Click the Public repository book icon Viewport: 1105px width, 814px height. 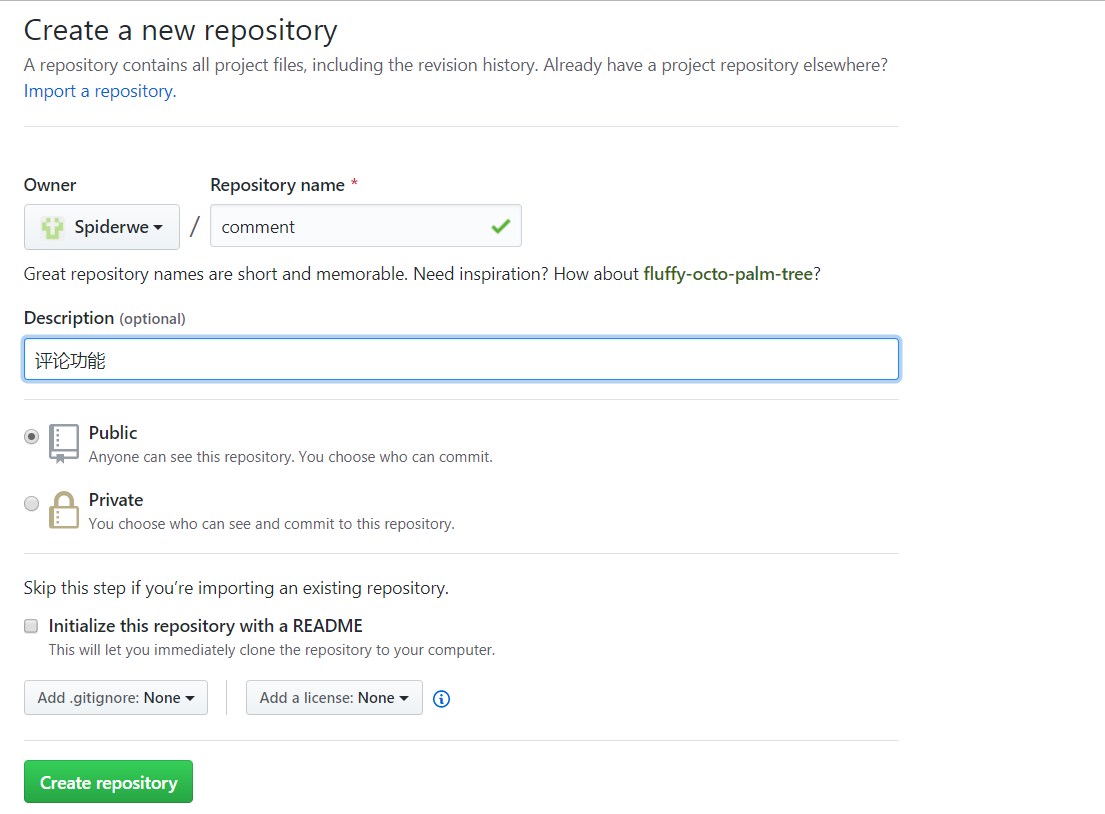(x=63, y=443)
